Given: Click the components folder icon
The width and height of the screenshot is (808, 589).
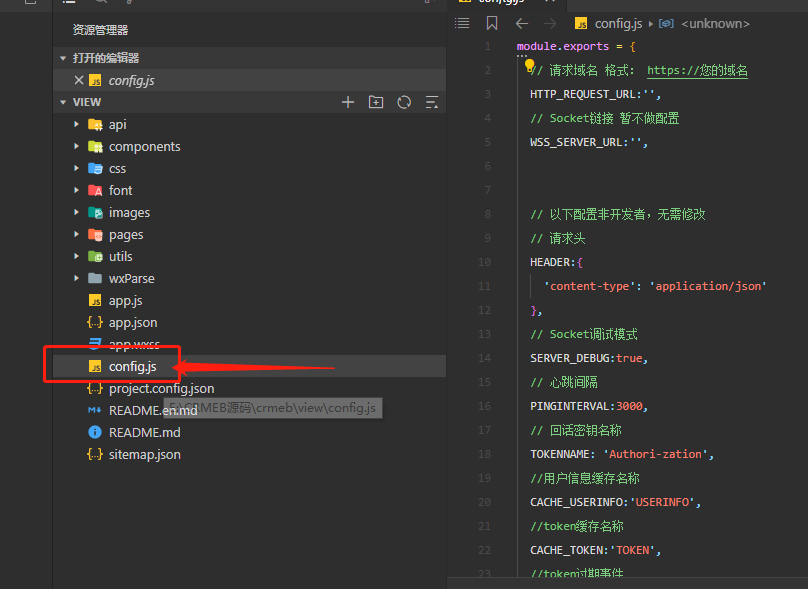Looking at the screenshot, I should click(95, 146).
